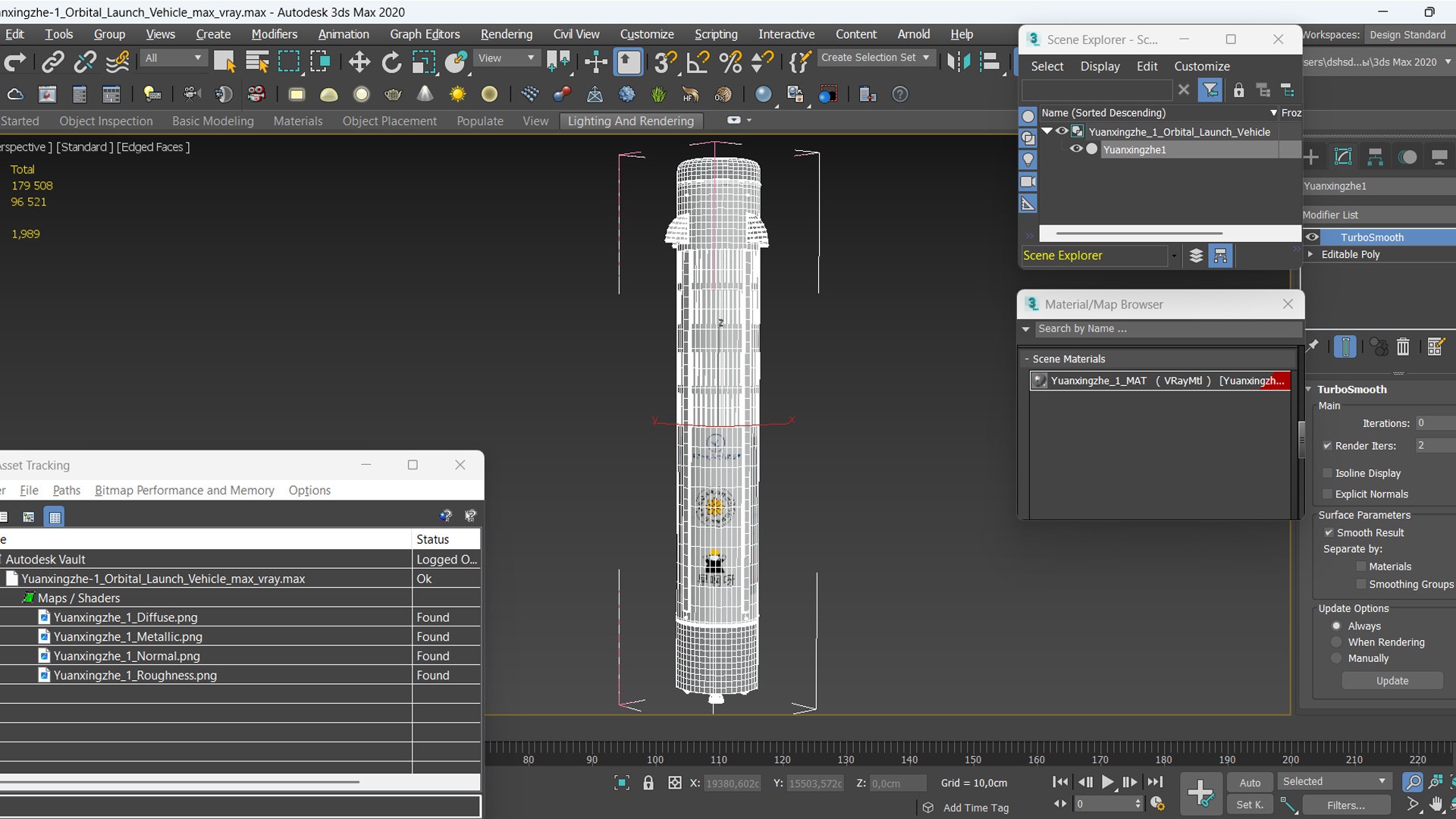This screenshot has height=819, width=1456.
Task: Toggle Smooth Result checkbox
Action: (x=1329, y=532)
